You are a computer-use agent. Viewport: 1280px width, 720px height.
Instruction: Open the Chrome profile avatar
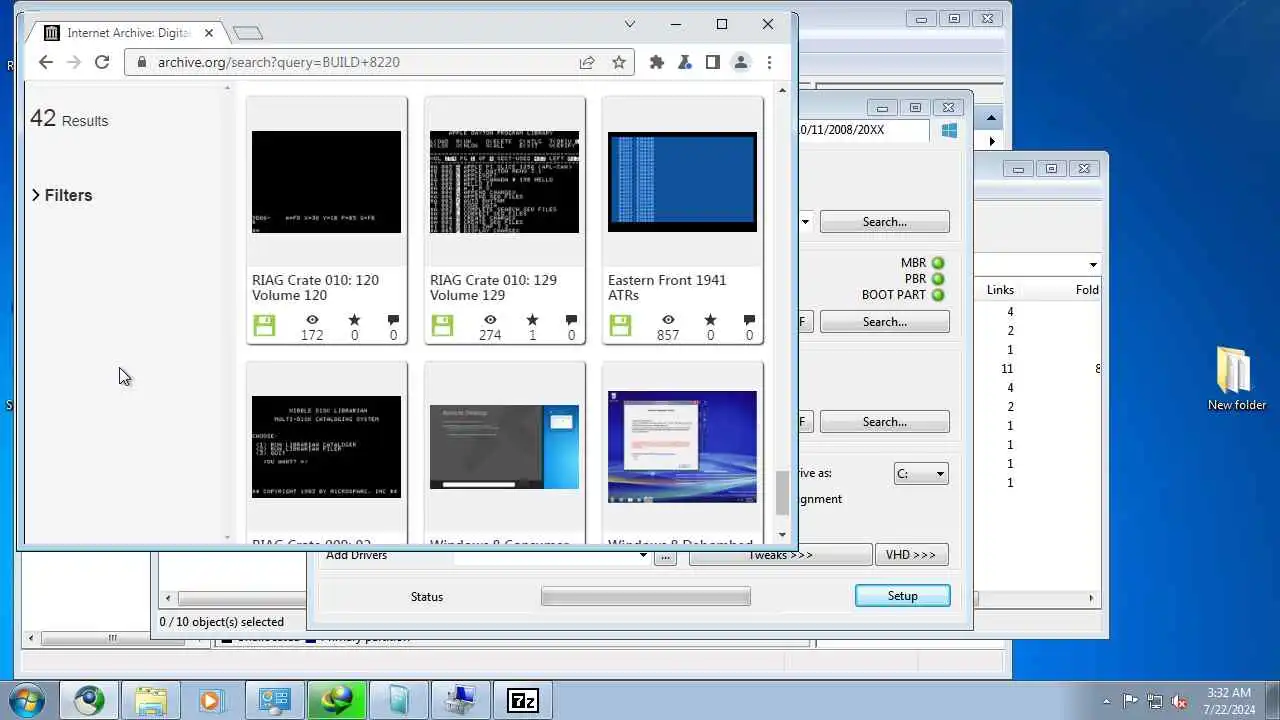click(x=741, y=62)
